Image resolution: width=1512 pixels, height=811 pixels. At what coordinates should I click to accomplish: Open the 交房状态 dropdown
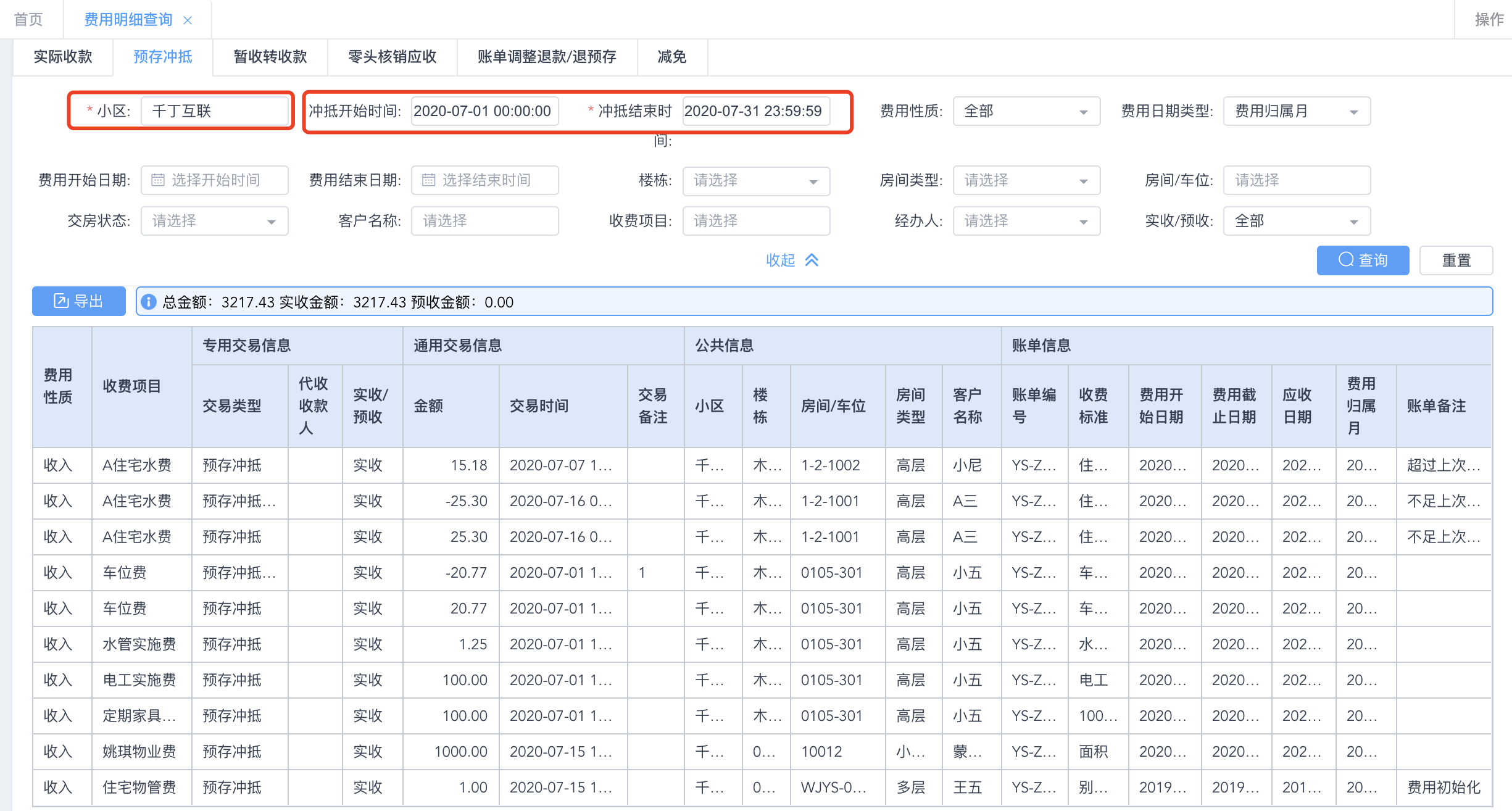point(215,221)
